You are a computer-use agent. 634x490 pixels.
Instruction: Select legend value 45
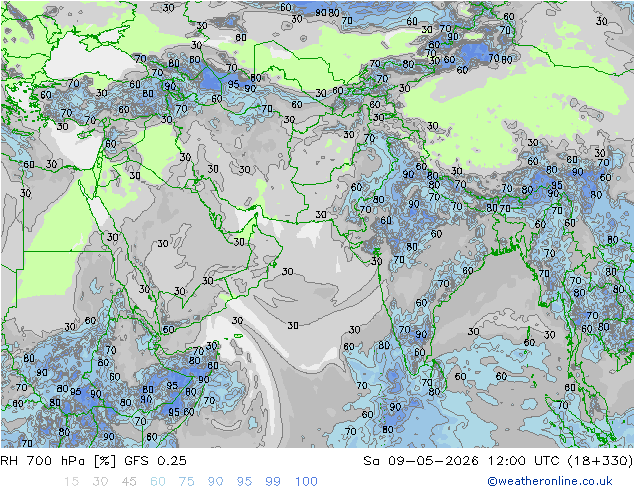point(129,482)
